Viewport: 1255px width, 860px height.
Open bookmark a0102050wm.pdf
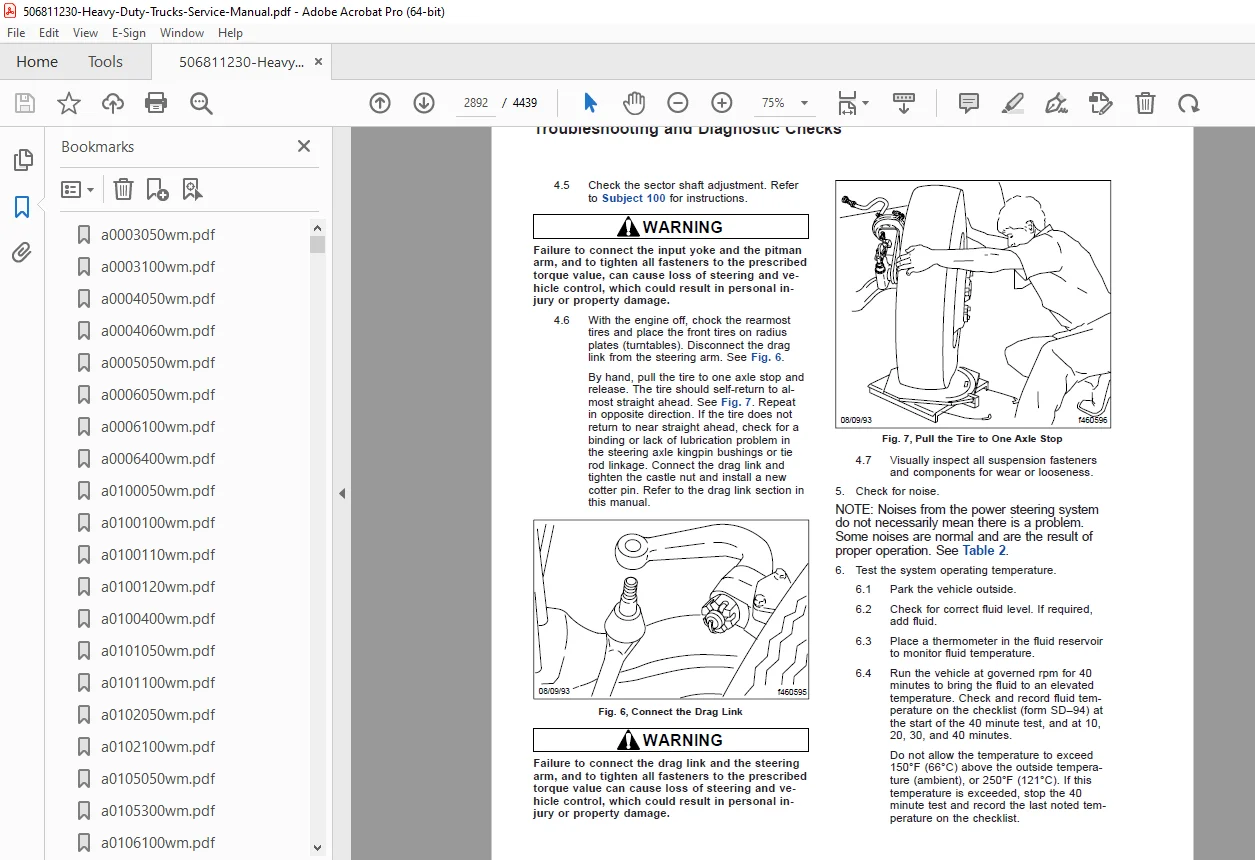pos(158,715)
